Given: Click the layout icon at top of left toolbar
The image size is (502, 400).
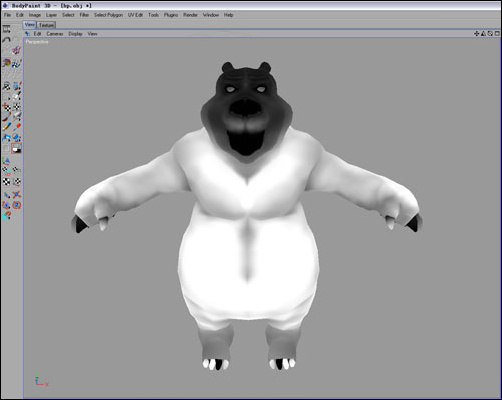Looking at the screenshot, I should click(6, 29).
